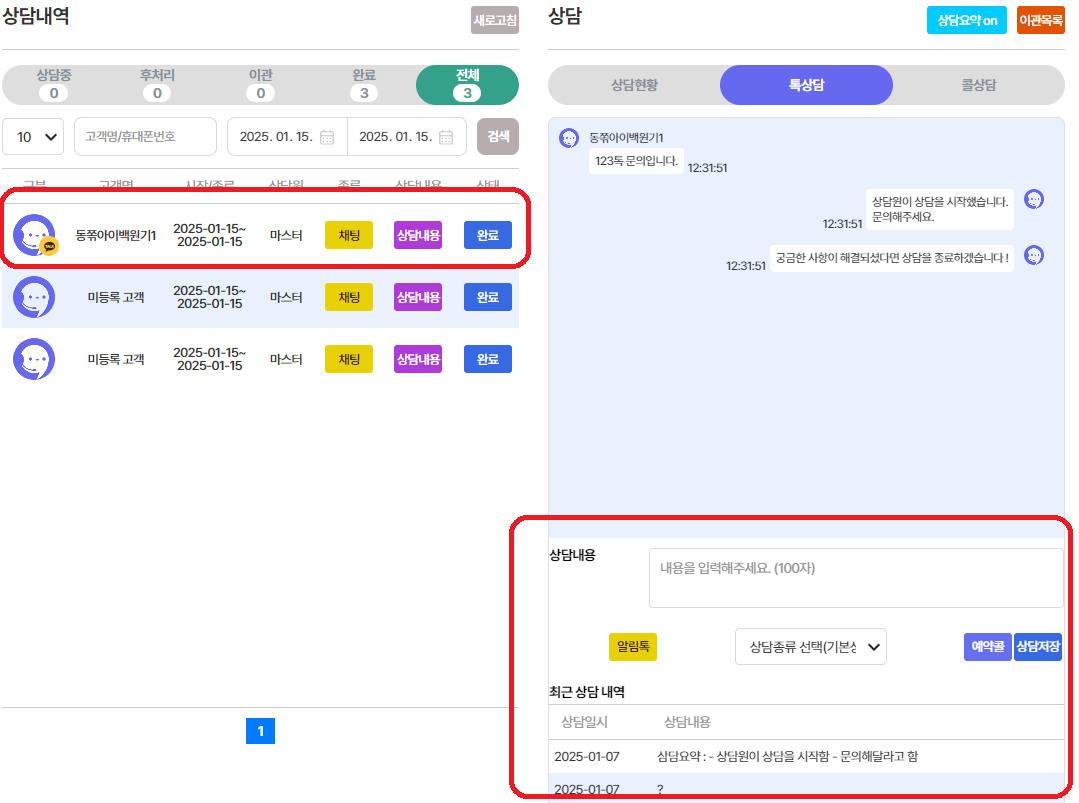The image size is (1079, 803).
Task: Click the customer chat avatar beside 동쪽아이백원기1
Action: tap(568, 138)
